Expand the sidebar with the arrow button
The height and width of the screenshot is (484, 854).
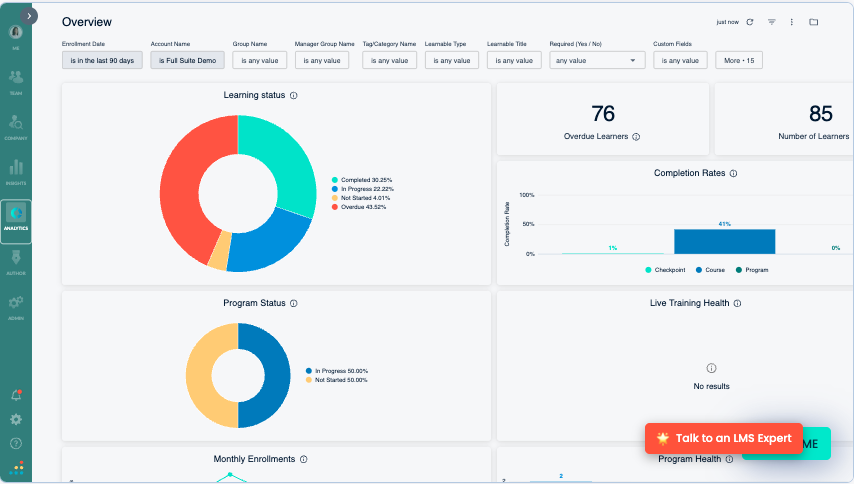(30, 16)
